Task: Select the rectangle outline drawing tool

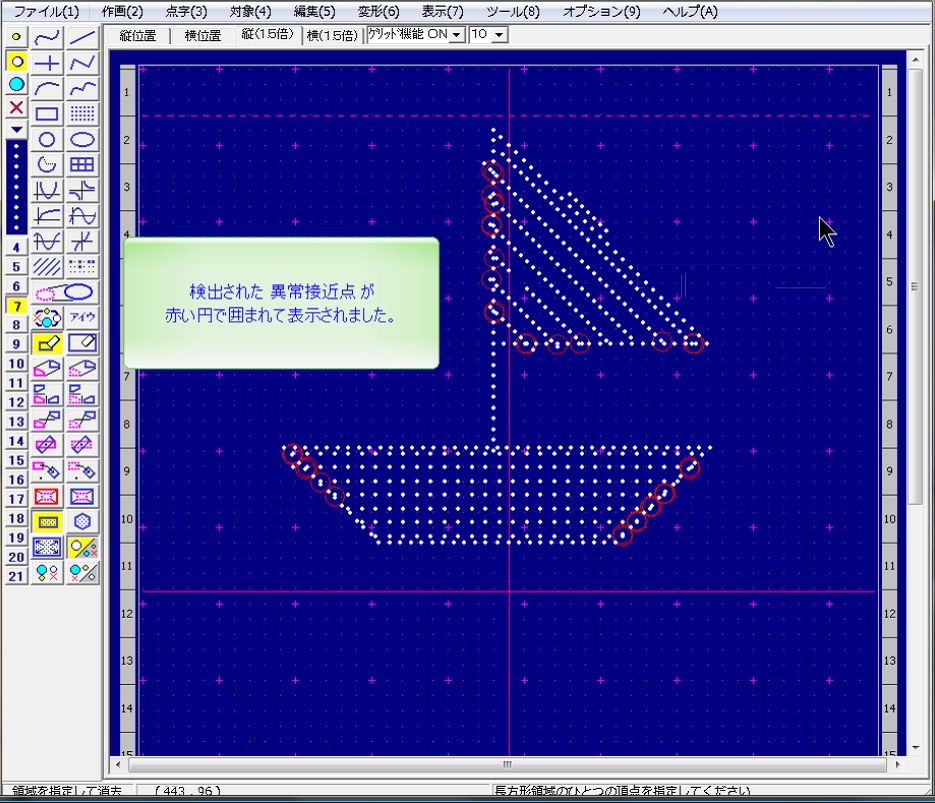Action: [x=47, y=113]
